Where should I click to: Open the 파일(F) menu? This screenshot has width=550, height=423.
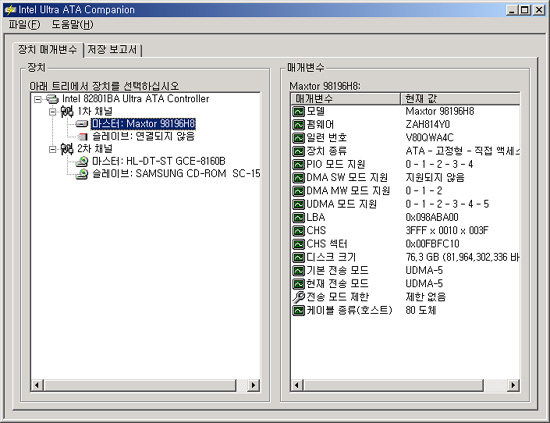(24, 25)
